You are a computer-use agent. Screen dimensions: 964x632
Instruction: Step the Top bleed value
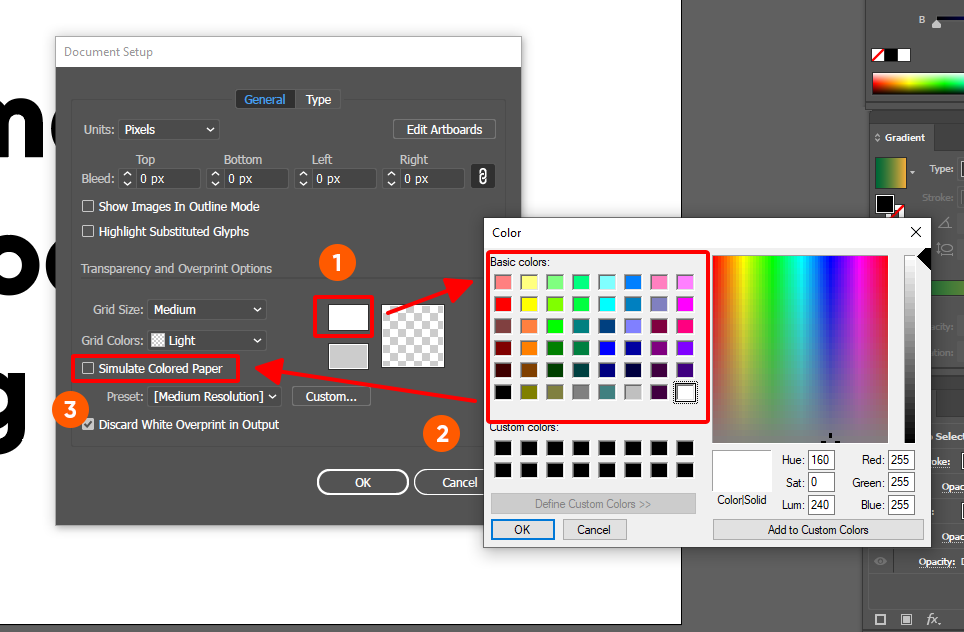pos(127,178)
